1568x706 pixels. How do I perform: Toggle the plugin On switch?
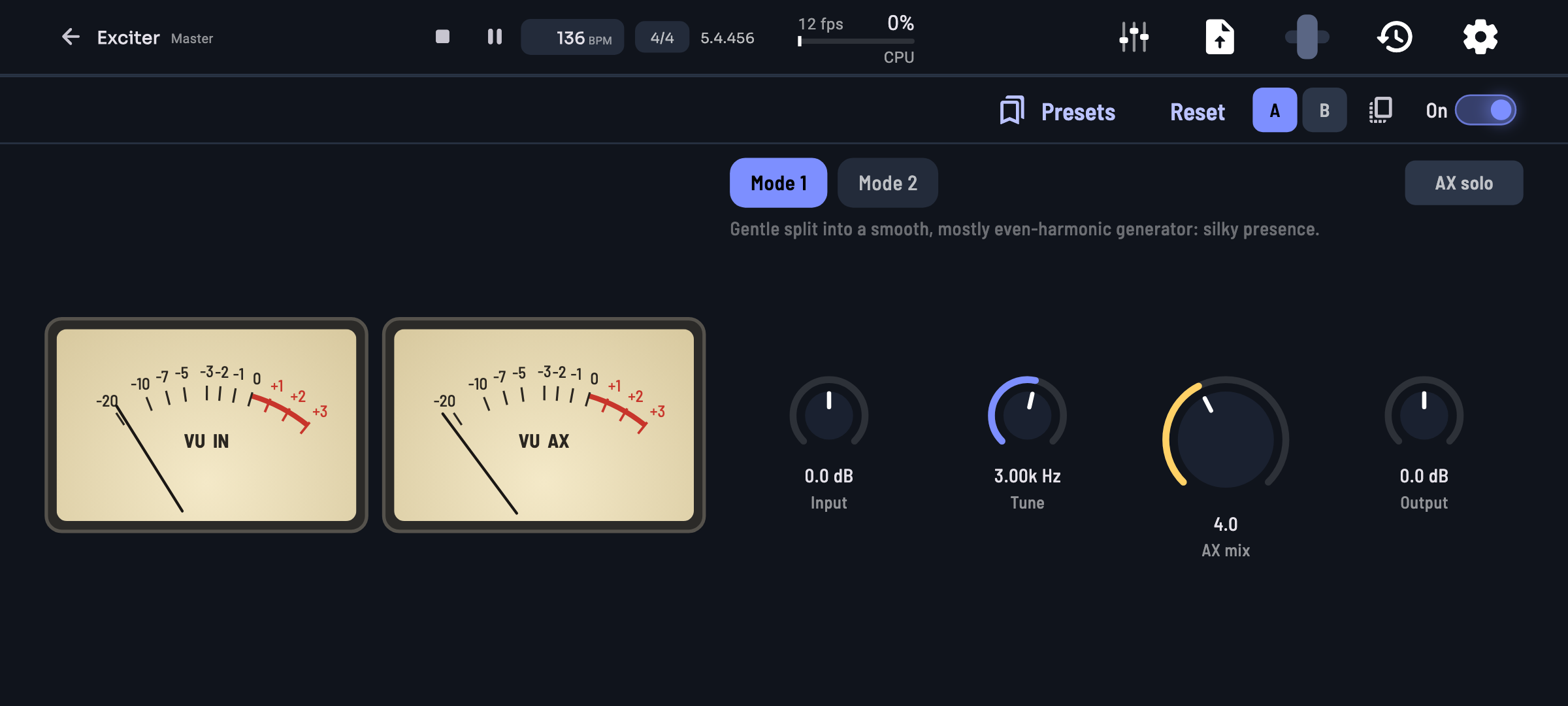click(x=1485, y=110)
